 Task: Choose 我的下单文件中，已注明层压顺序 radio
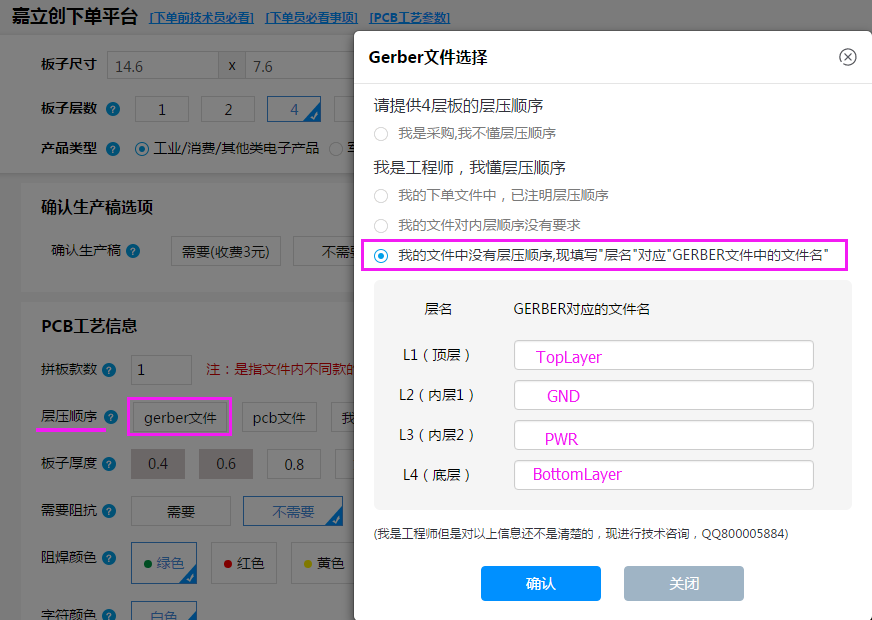click(381, 196)
